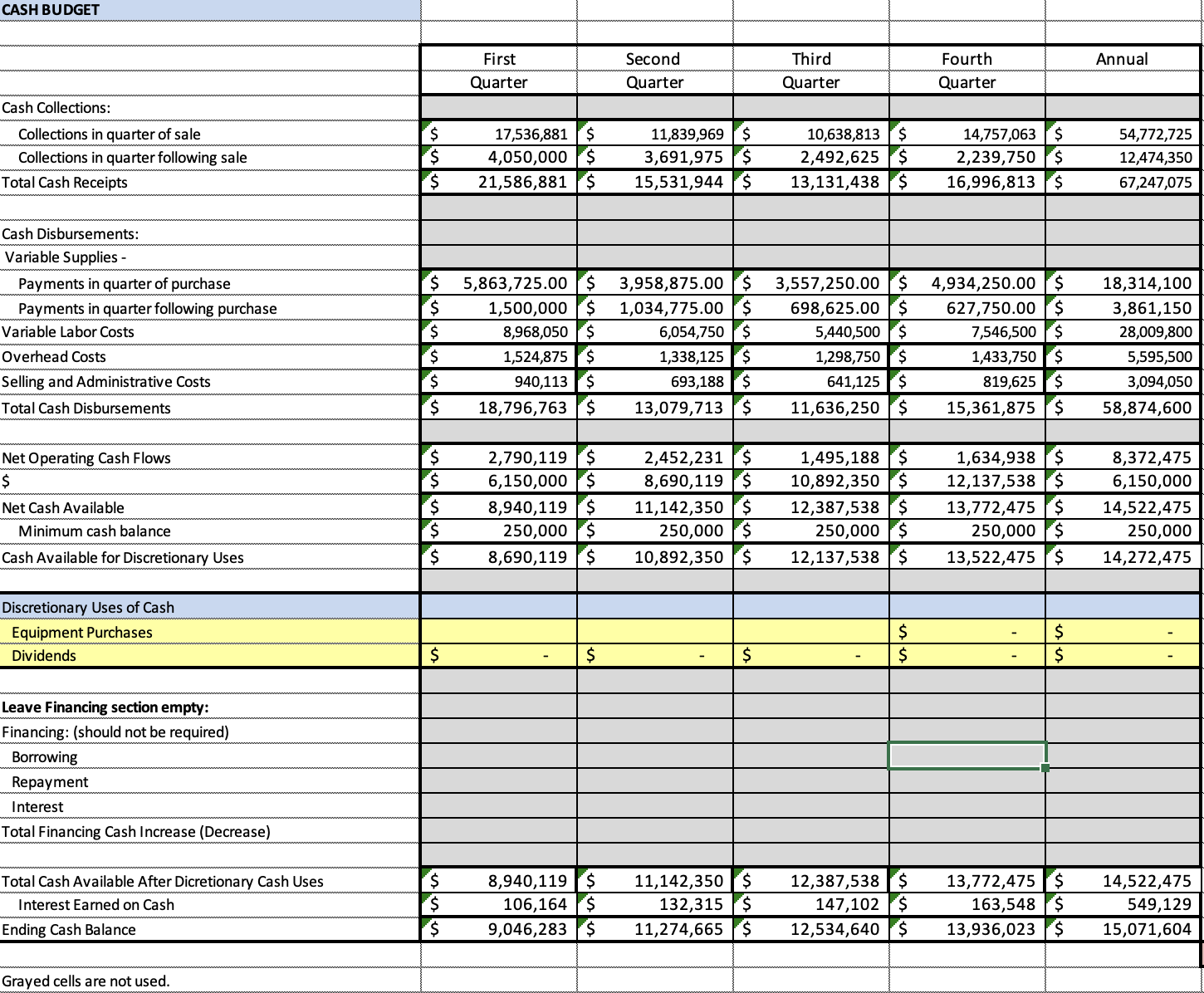Screen dimensions: 1204x993
Task: Select 'Payments in quarter following purchase' label
Action: 148,309
